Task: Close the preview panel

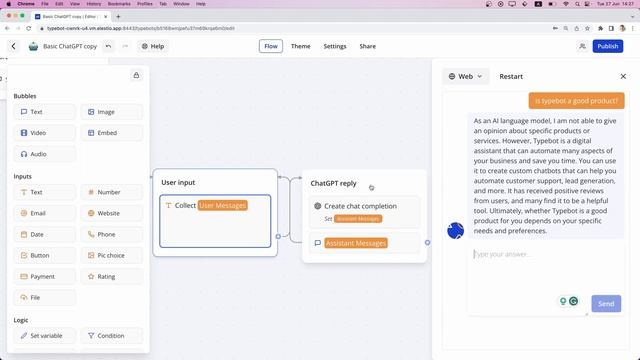Action: [623, 76]
